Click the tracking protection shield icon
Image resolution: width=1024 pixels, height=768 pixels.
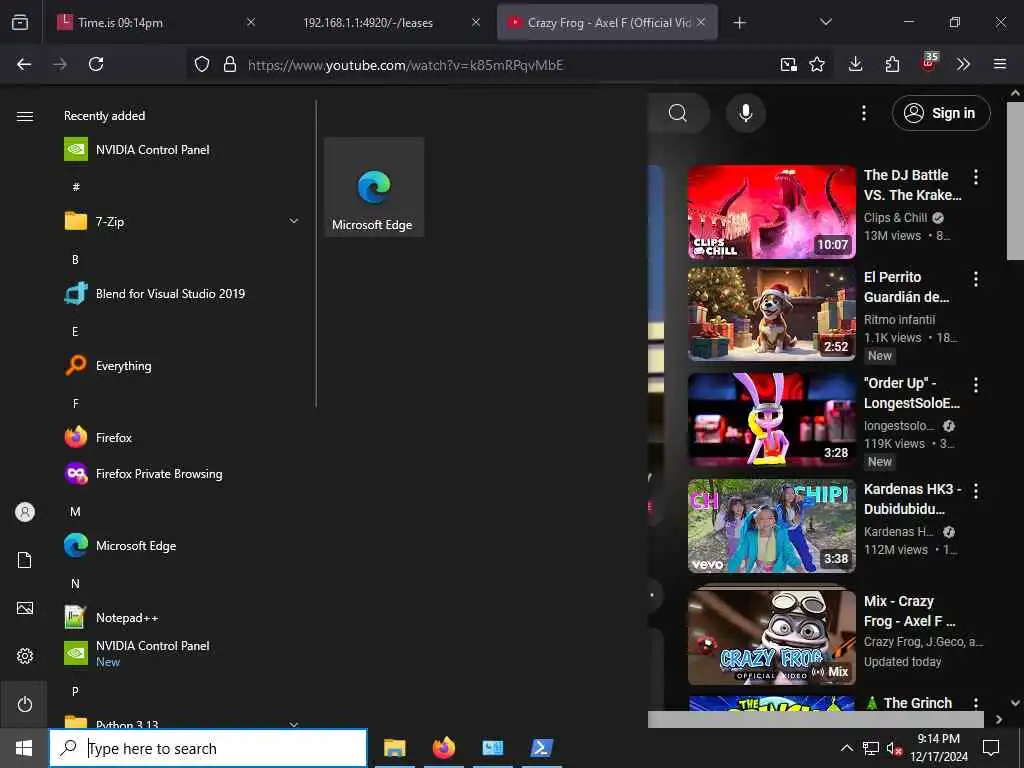(x=202, y=65)
